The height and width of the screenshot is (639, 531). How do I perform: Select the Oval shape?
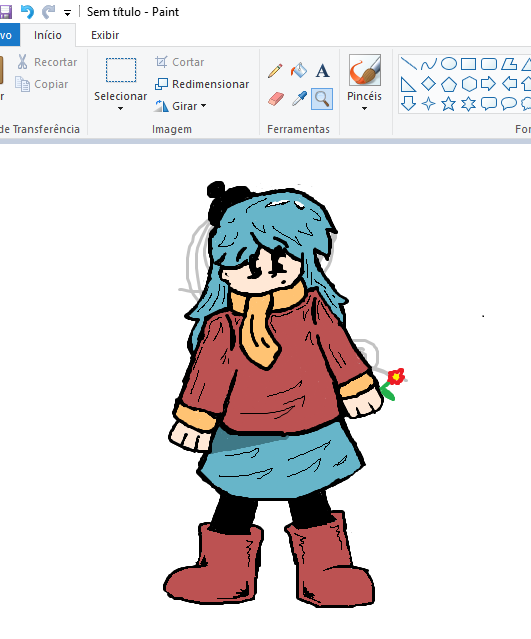(449, 64)
